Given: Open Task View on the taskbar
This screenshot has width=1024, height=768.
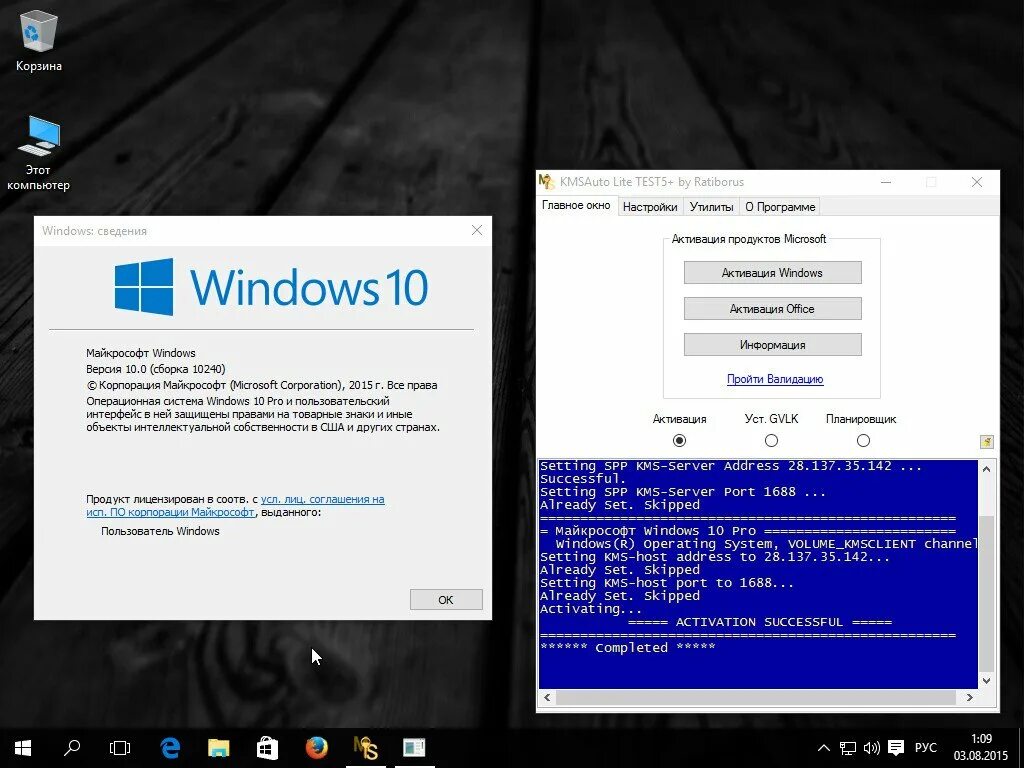Looking at the screenshot, I should 120,748.
